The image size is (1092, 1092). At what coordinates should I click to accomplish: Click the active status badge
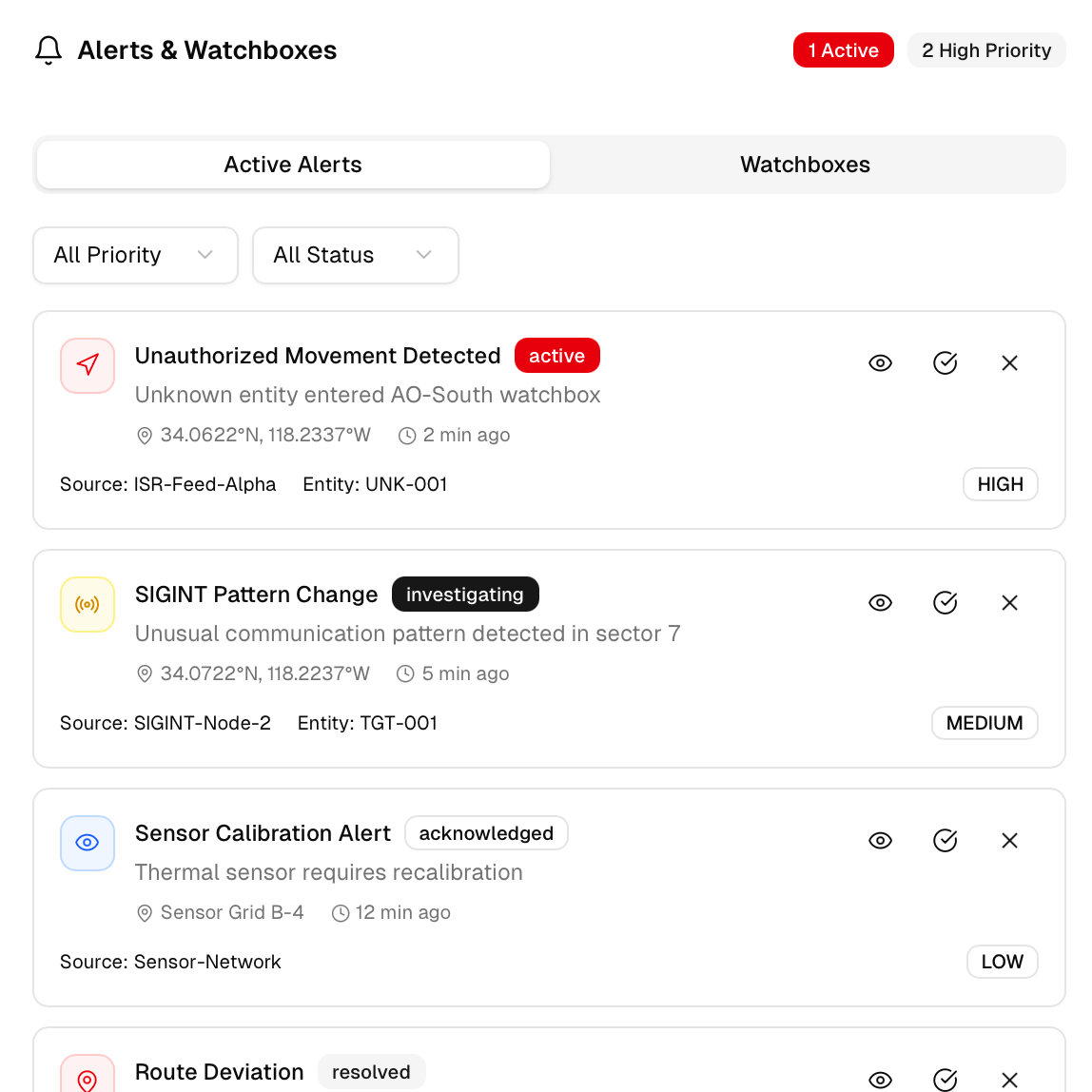(556, 355)
